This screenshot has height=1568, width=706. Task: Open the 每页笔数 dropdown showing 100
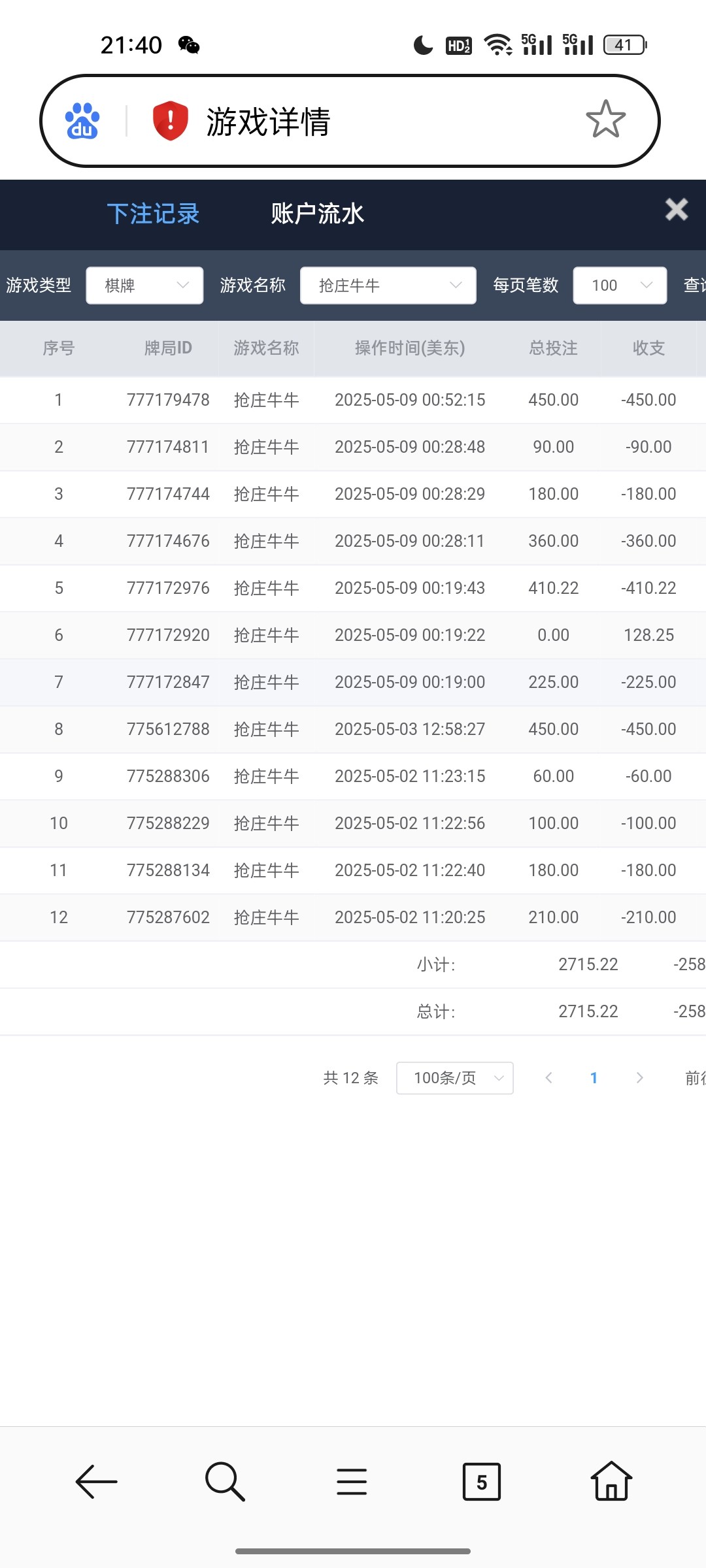619,286
